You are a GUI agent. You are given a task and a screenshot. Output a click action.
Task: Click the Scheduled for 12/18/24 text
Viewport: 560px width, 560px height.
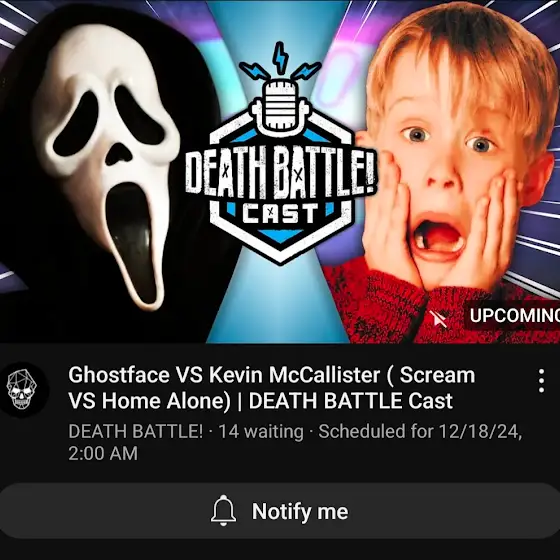[x=420, y=431]
